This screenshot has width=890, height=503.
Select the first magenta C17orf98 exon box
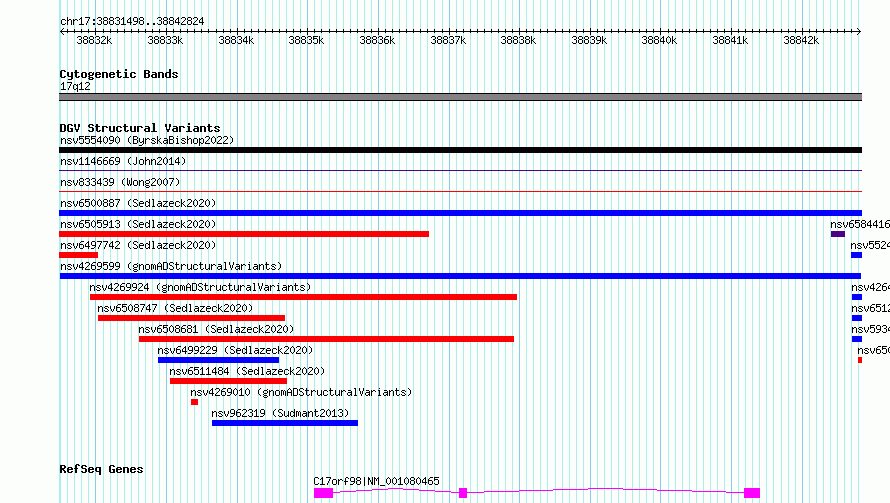pyautogui.click(x=324, y=493)
